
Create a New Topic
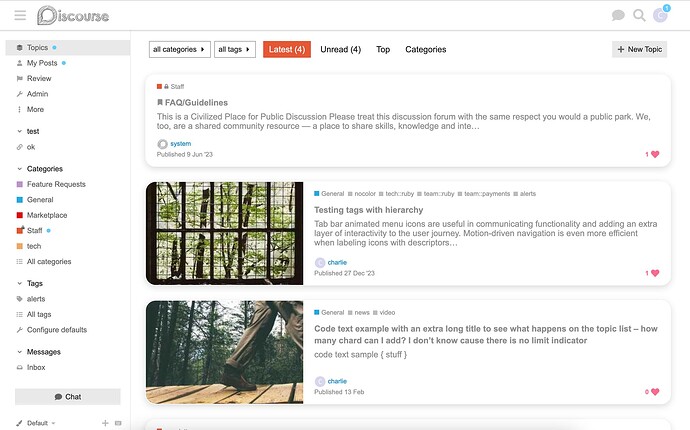(639, 49)
